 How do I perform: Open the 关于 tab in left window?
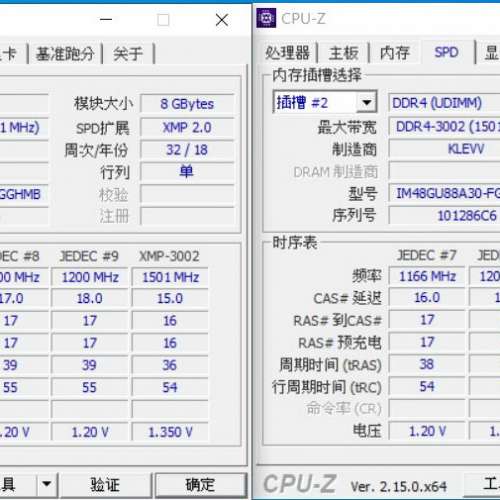tap(128, 53)
